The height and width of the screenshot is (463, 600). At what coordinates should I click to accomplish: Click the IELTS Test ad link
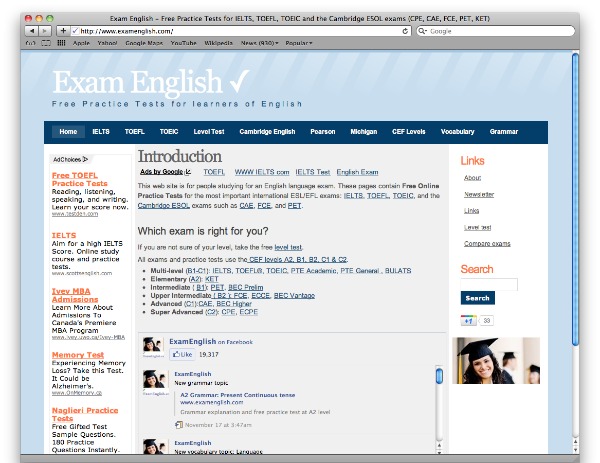point(313,172)
